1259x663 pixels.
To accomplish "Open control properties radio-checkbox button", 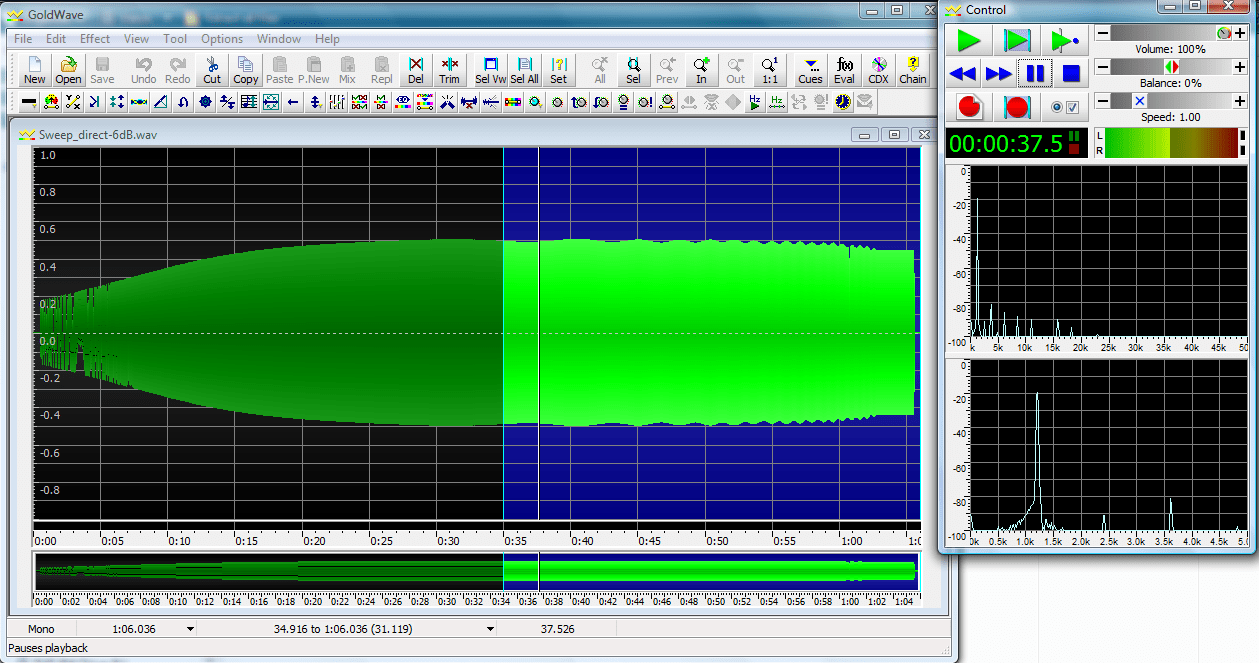I will 1063,107.
